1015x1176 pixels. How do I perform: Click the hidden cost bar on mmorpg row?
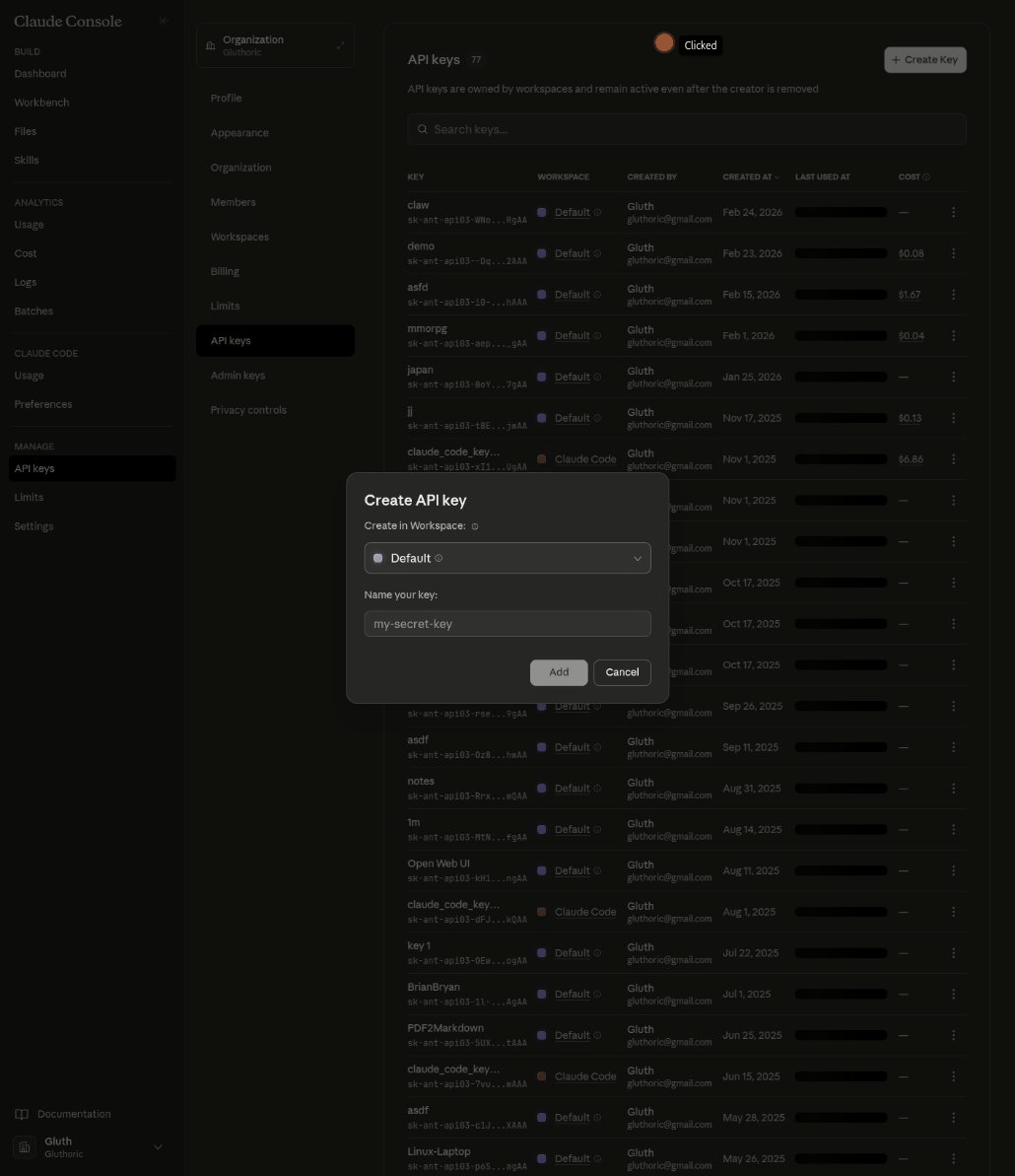click(x=841, y=335)
